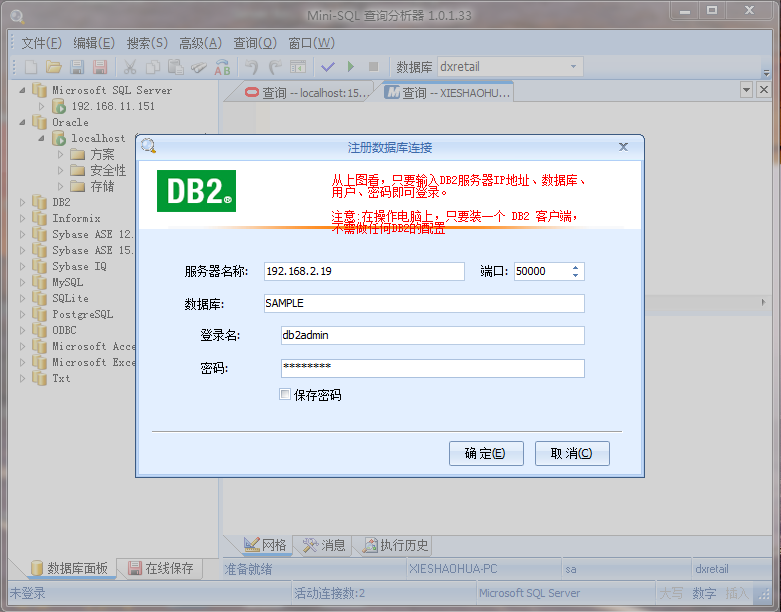Click the MySQL database group icon

[x=39, y=282]
